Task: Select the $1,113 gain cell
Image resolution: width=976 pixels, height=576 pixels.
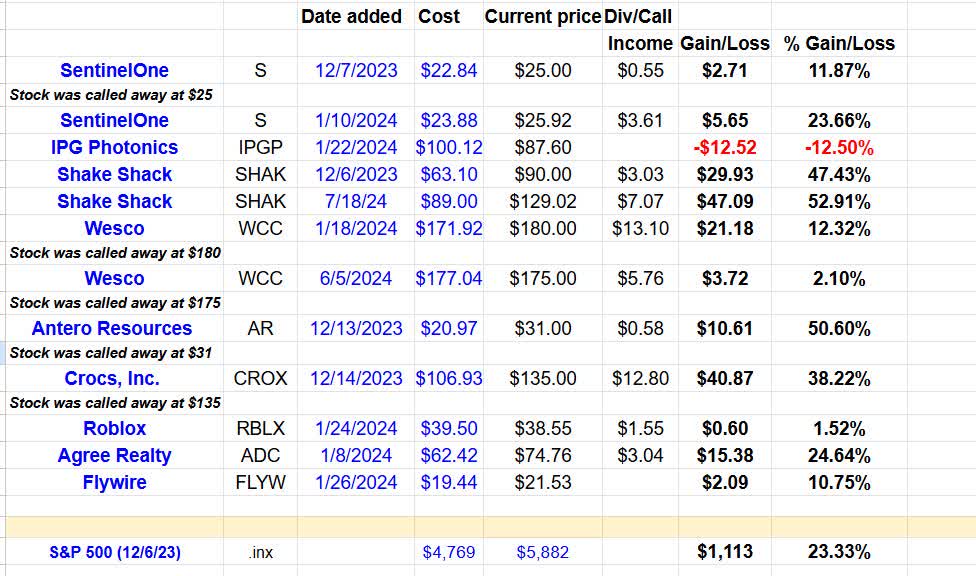Action: [724, 552]
